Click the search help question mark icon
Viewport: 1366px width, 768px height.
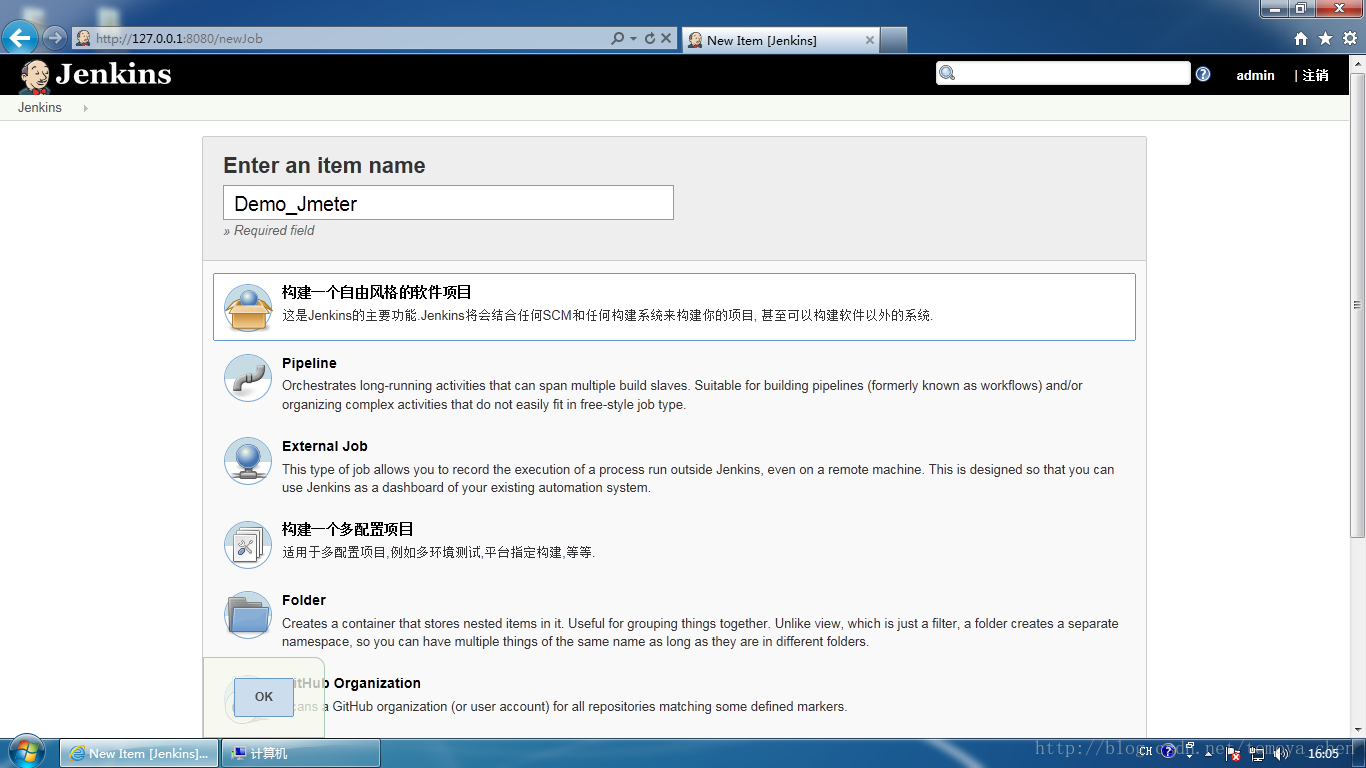tap(1203, 74)
